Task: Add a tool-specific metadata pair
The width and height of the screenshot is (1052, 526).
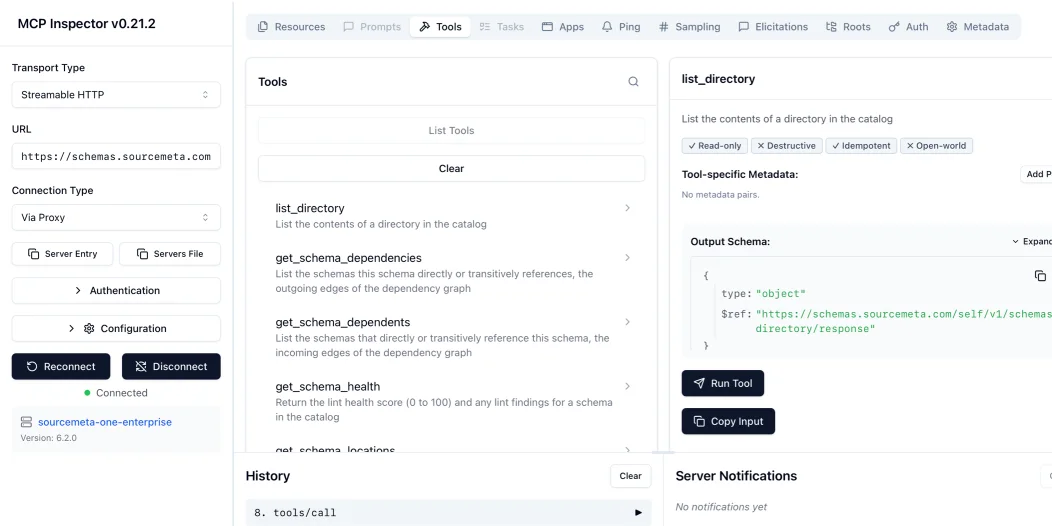Action: (1037, 174)
